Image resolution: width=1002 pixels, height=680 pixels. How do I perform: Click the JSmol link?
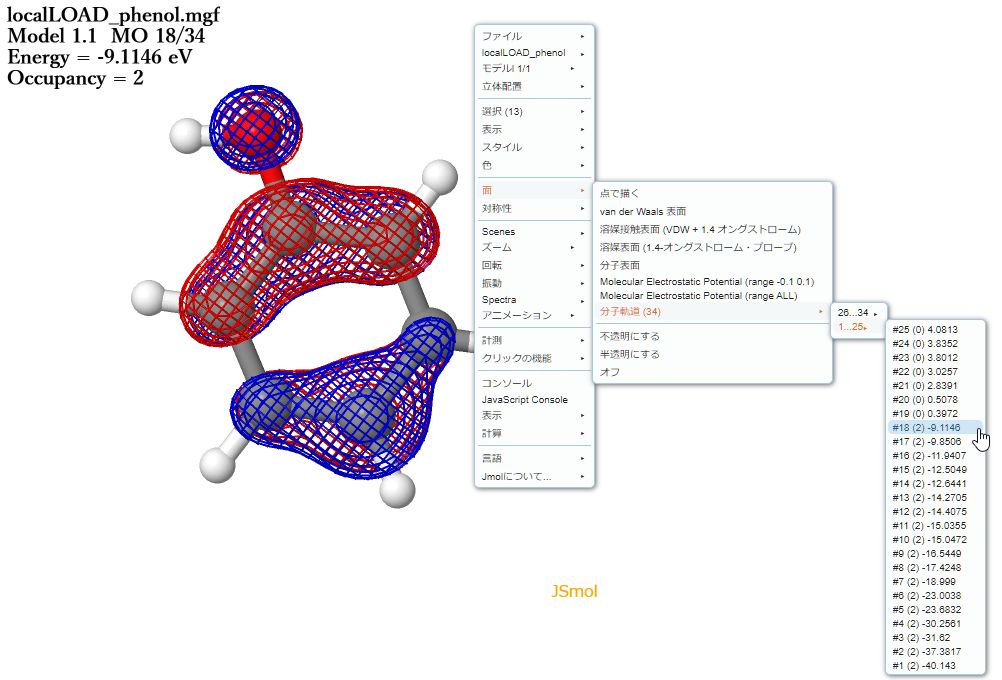[x=576, y=591]
